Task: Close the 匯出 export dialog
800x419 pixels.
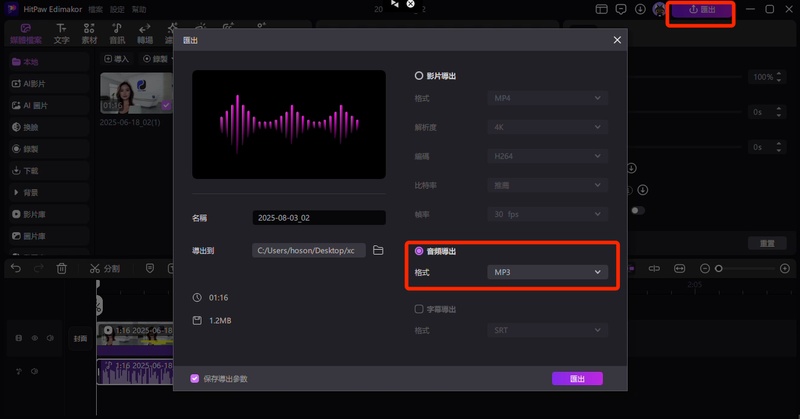Action: point(617,40)
